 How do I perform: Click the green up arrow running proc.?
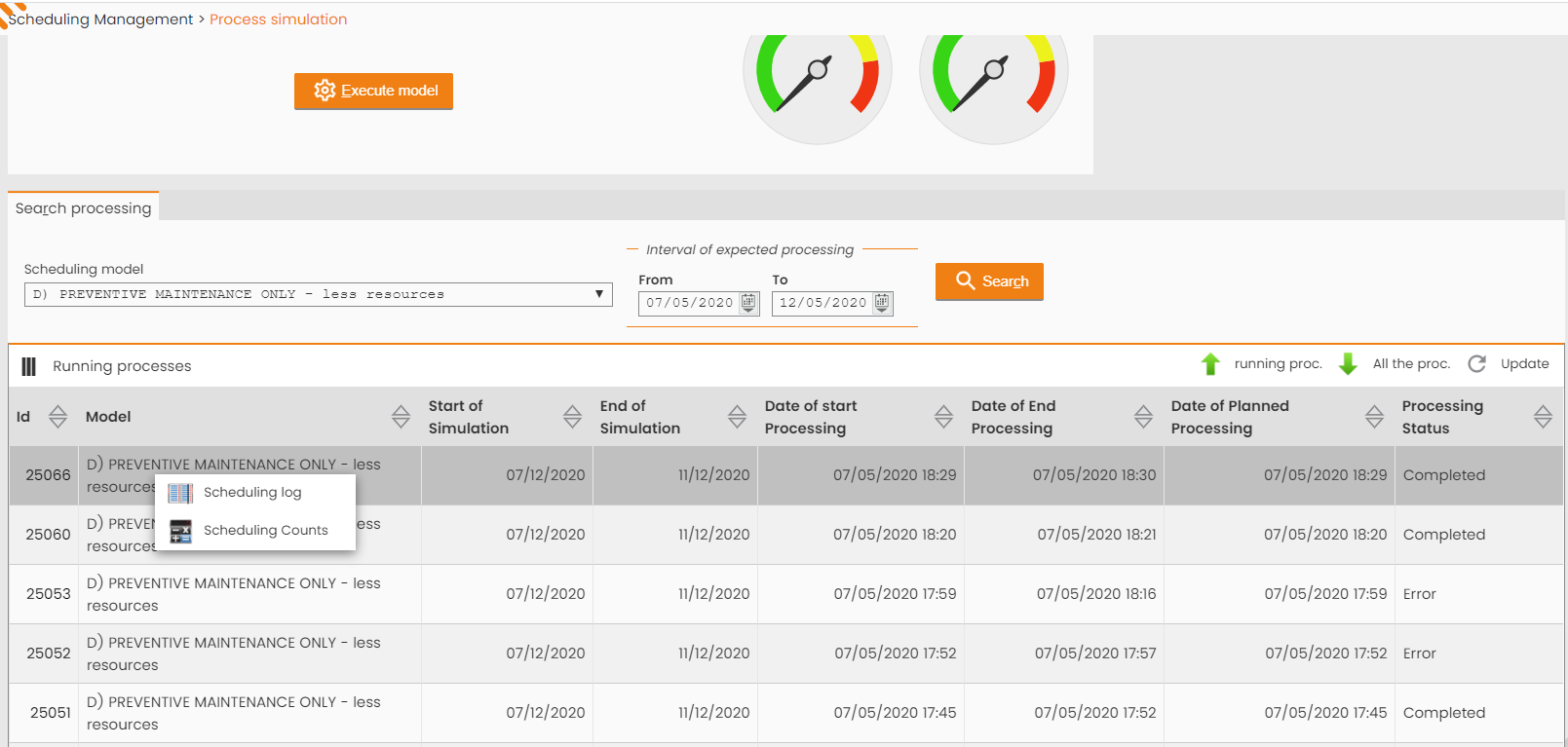(1210, 364)
